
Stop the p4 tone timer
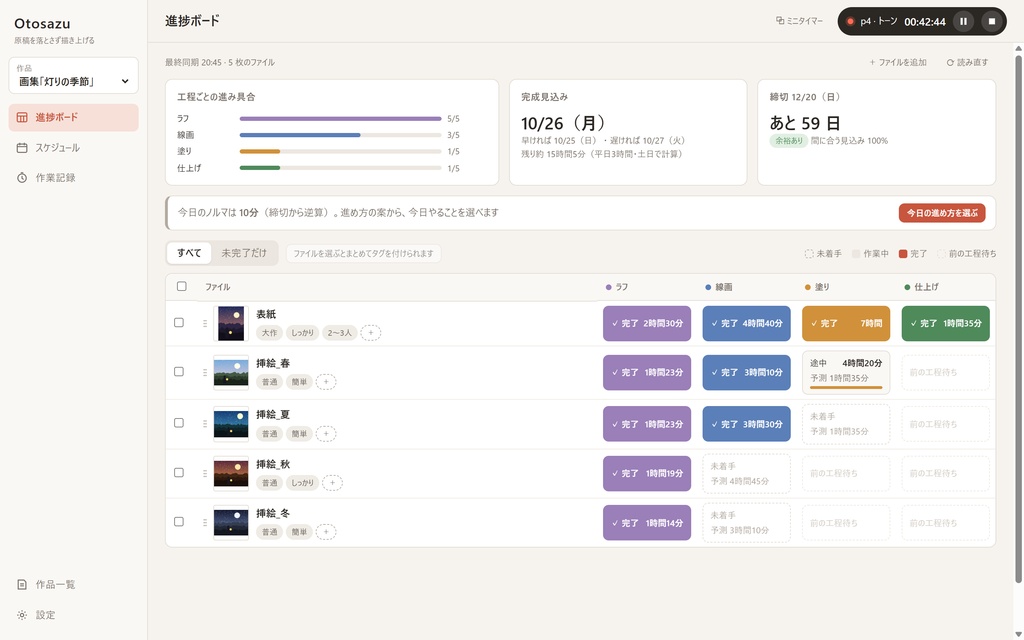(991, 22)
